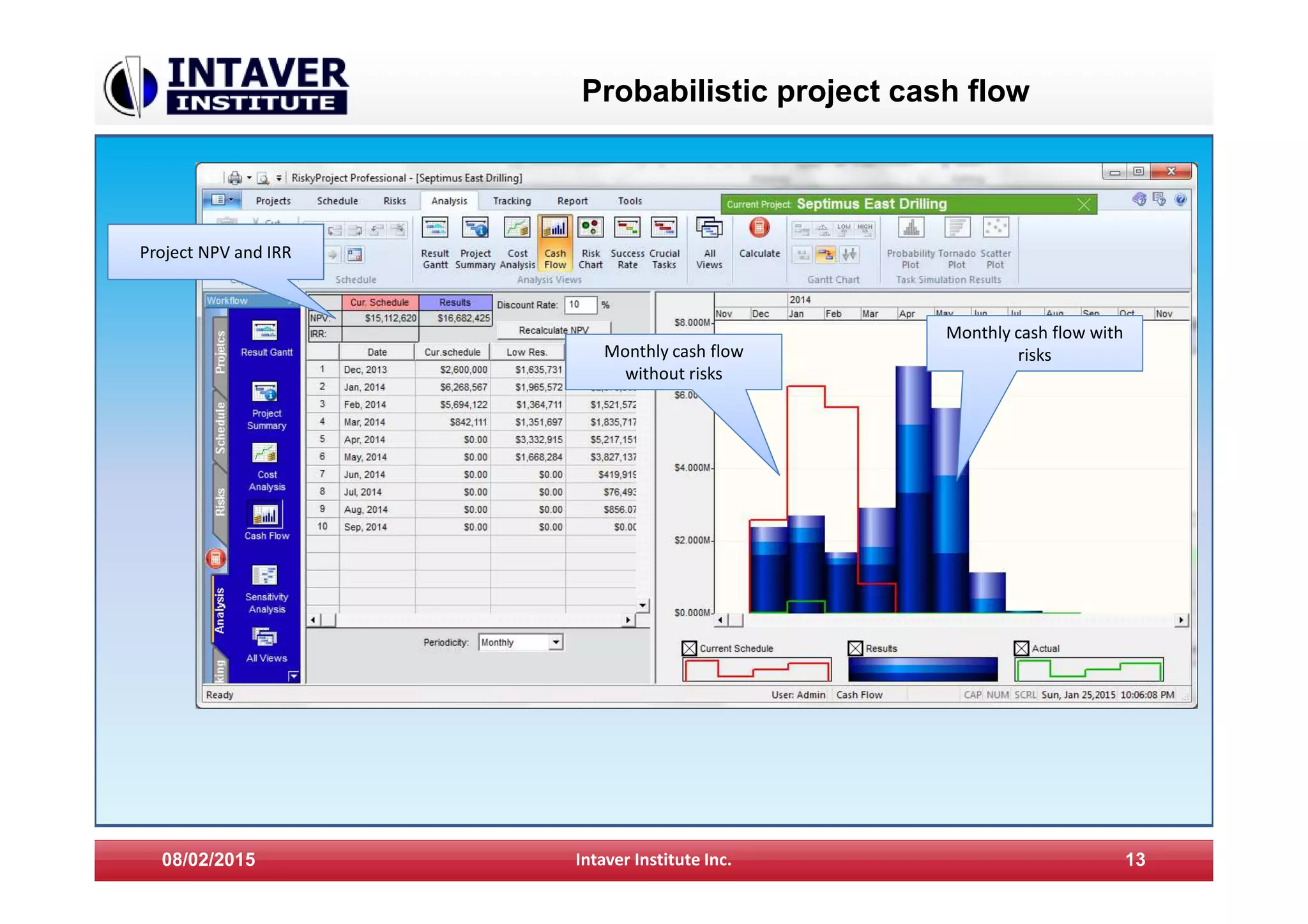Switch to the Risks side tab
This screenshot has height=924, width=1308.
[x=220, y=502]
